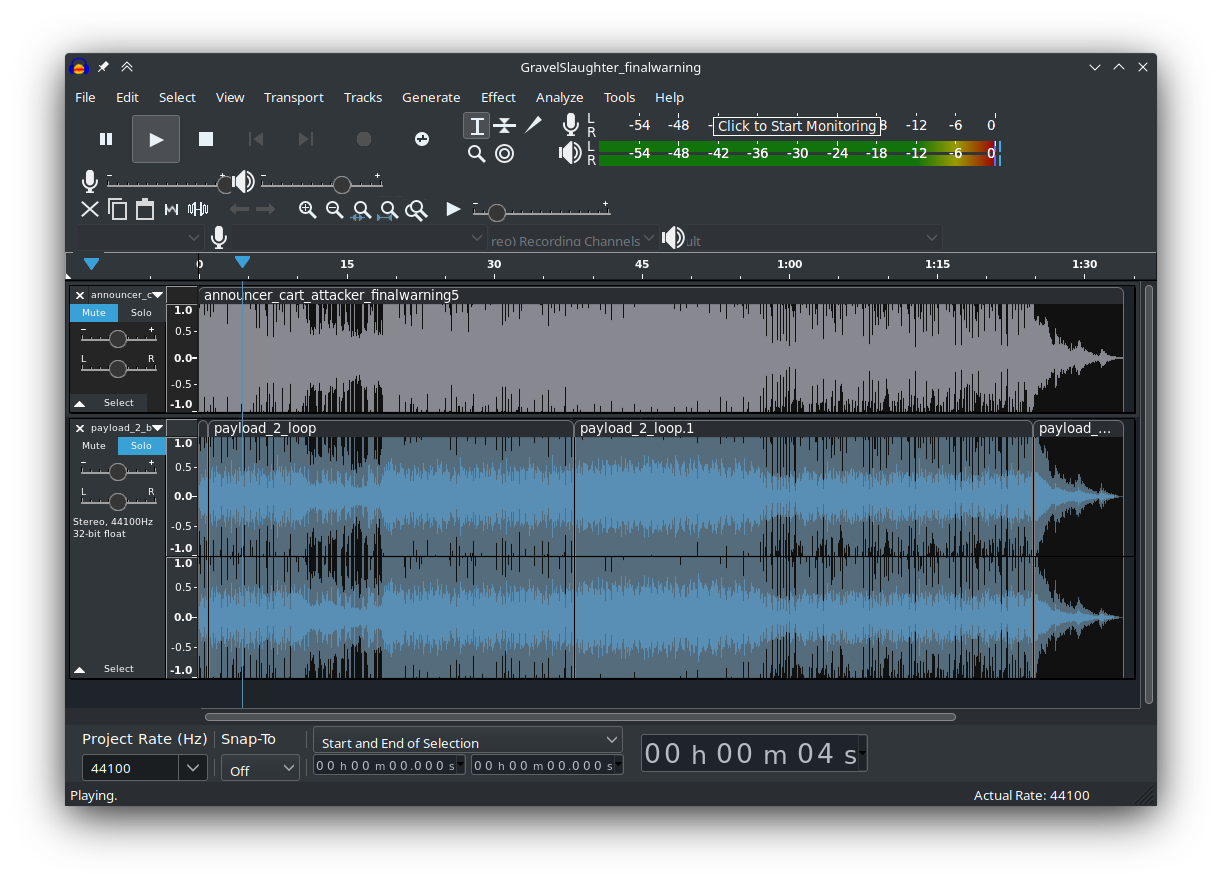Activate the Zoom tool
Viewport: 1222px width, 883px height.
[x=476, y=153]
